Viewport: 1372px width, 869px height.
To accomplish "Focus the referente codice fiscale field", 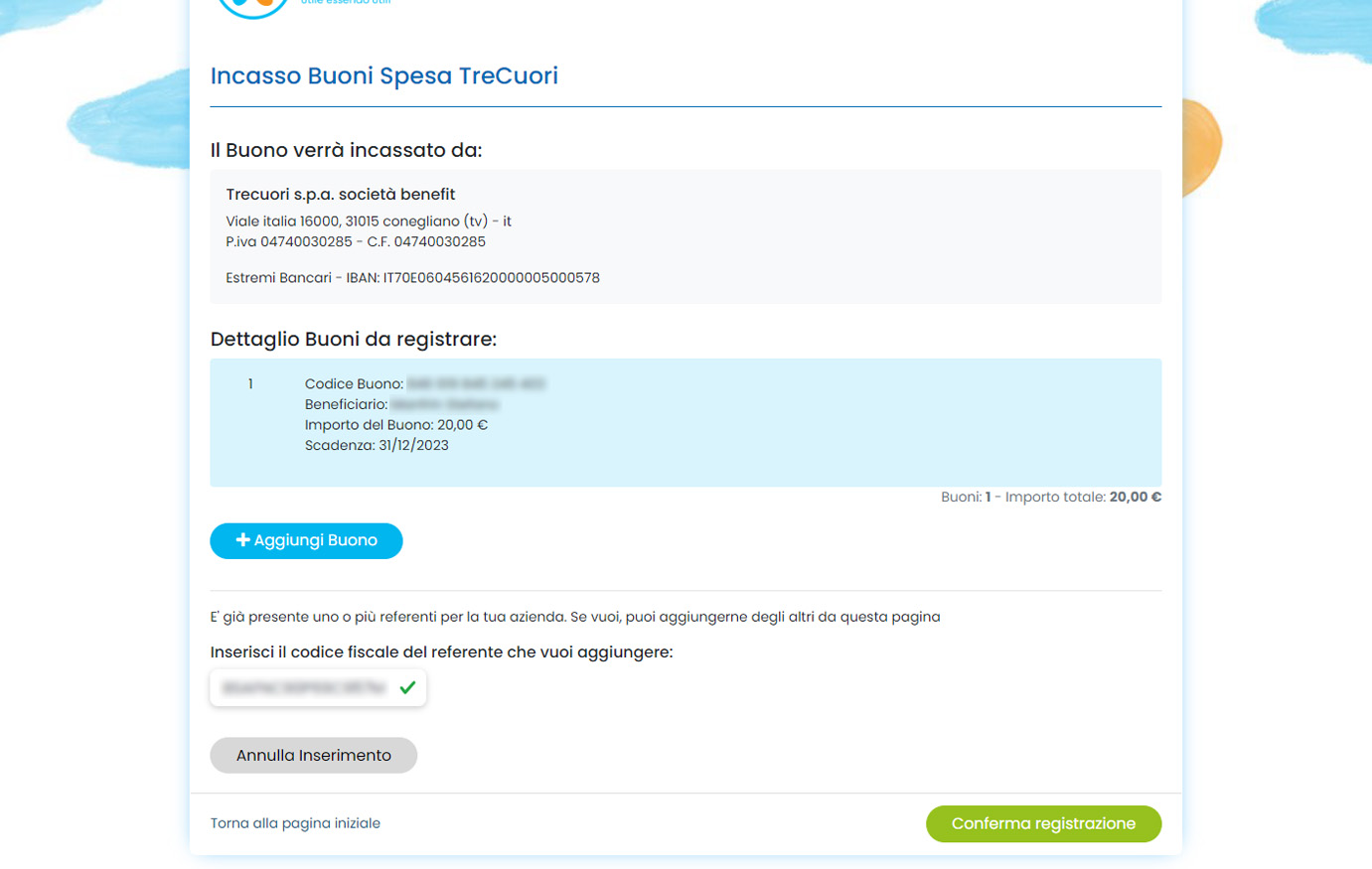I will (318, 687).
